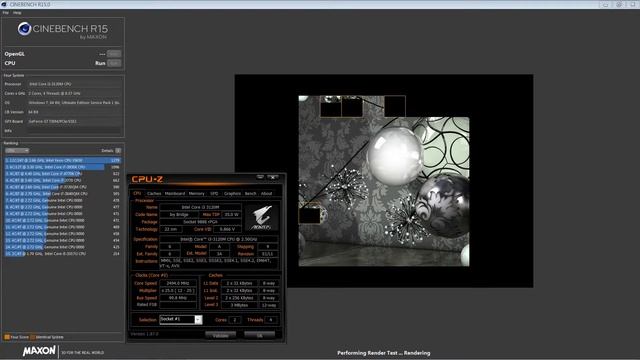Open the Socket #1 selection dropdown
640x360 pixels.
198,320
